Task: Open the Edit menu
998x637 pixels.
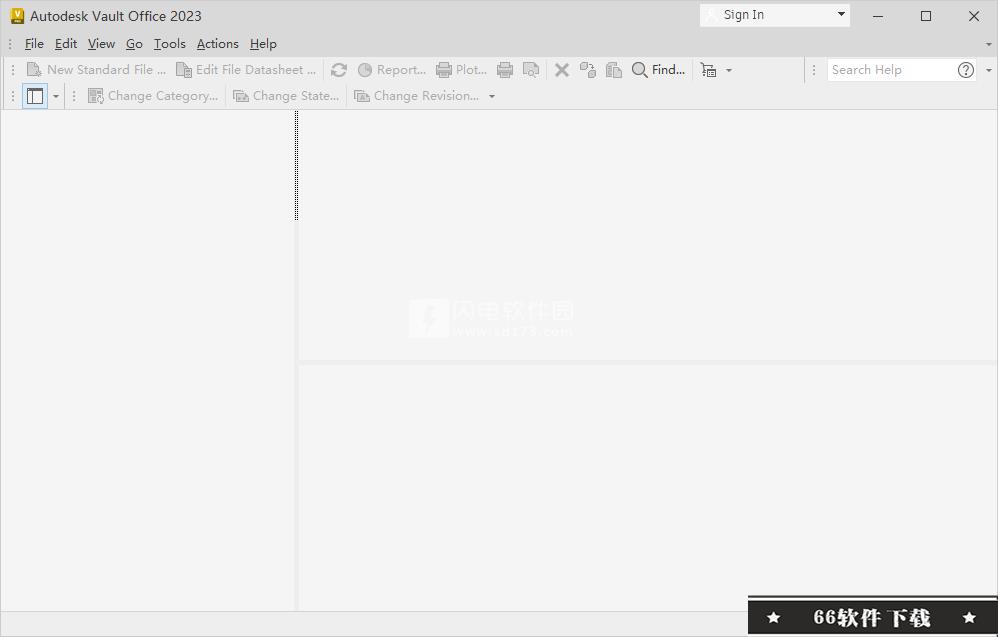Action: (x=66, y=44)
